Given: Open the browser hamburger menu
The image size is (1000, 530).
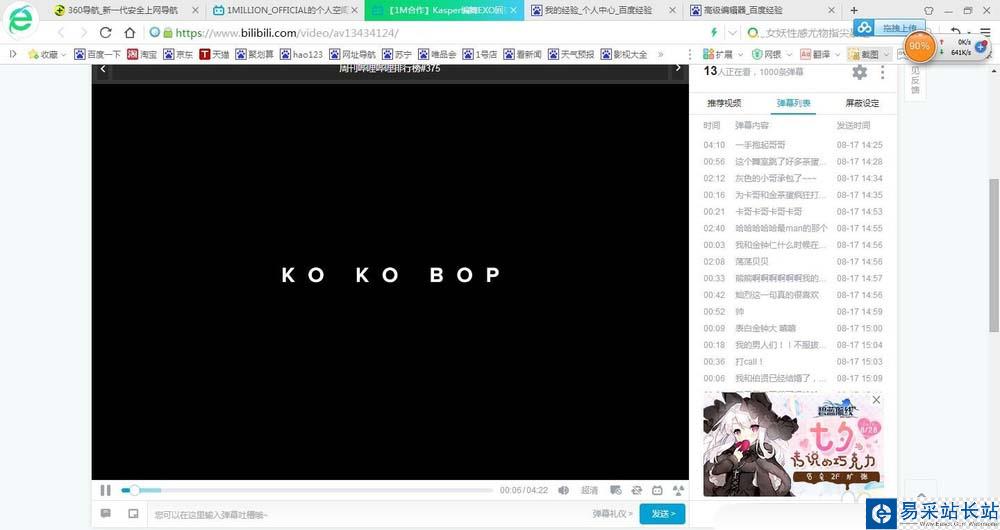Looking at the screenshot, I should tap(987, 32).
